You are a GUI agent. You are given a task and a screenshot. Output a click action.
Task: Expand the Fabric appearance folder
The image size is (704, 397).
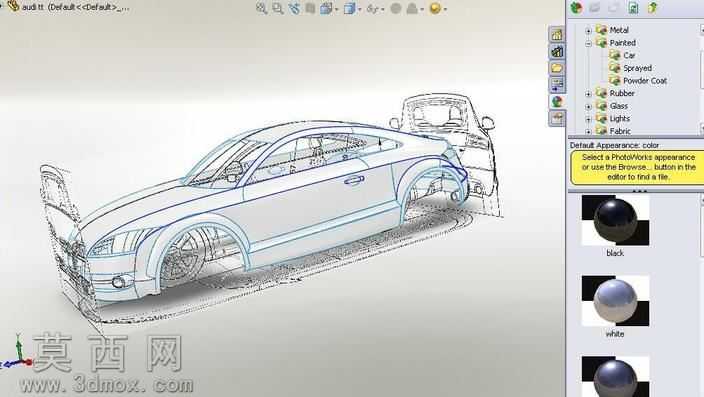pos(588,132)
